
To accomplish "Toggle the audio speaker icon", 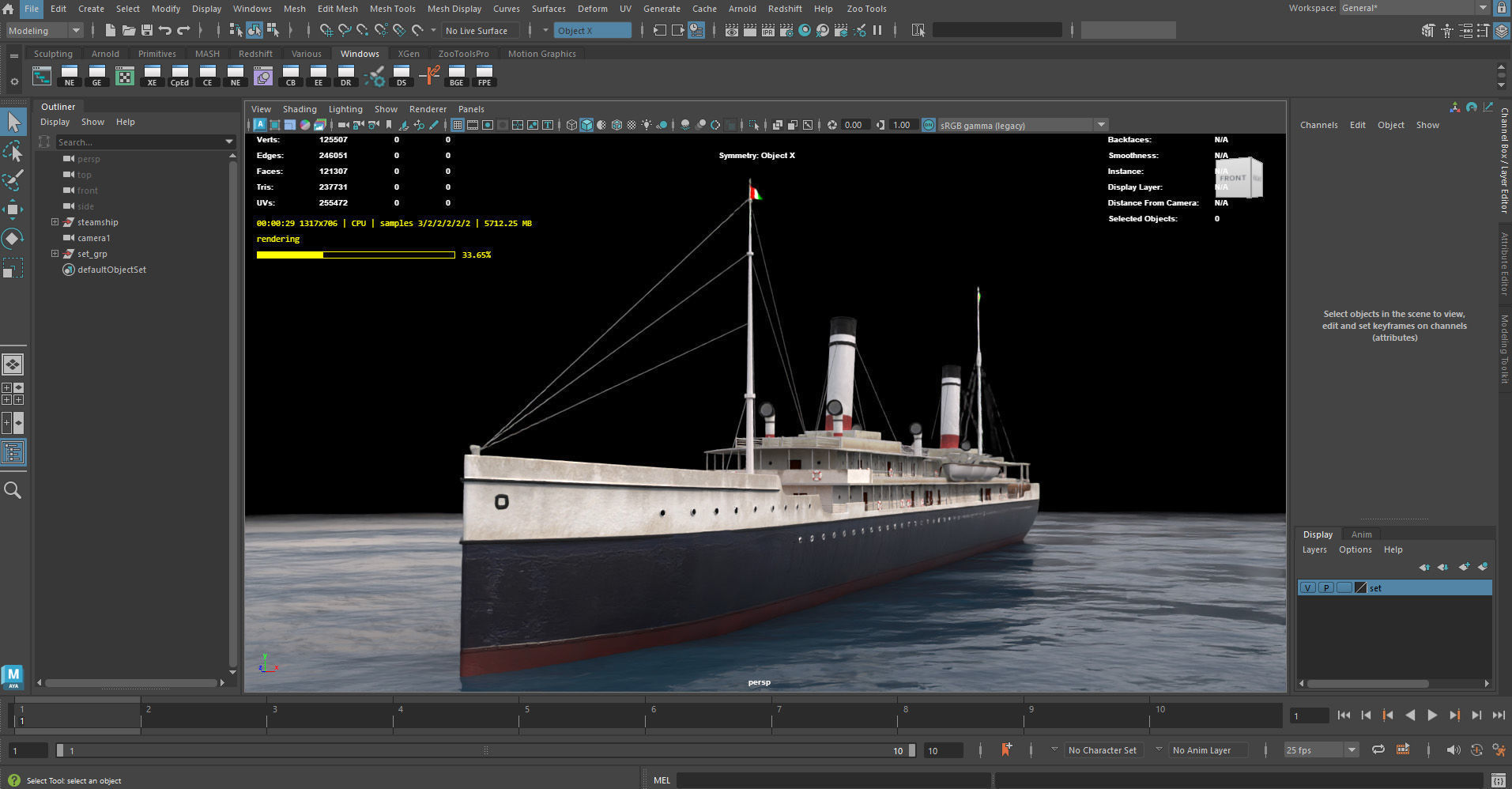I will tap(1453, 749).
